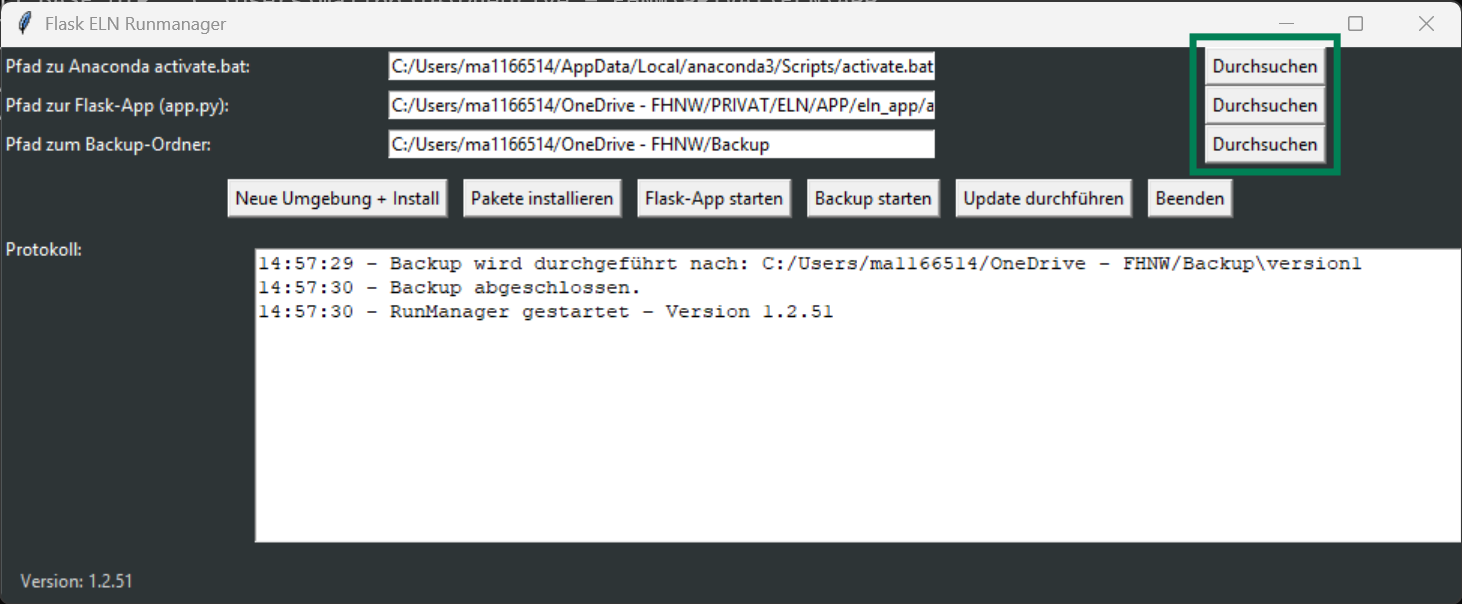This screenshot has width=1462, height=604.
Task: Open Durchsuchen for the Backup-Ordner
Action: click(1264, 144)
